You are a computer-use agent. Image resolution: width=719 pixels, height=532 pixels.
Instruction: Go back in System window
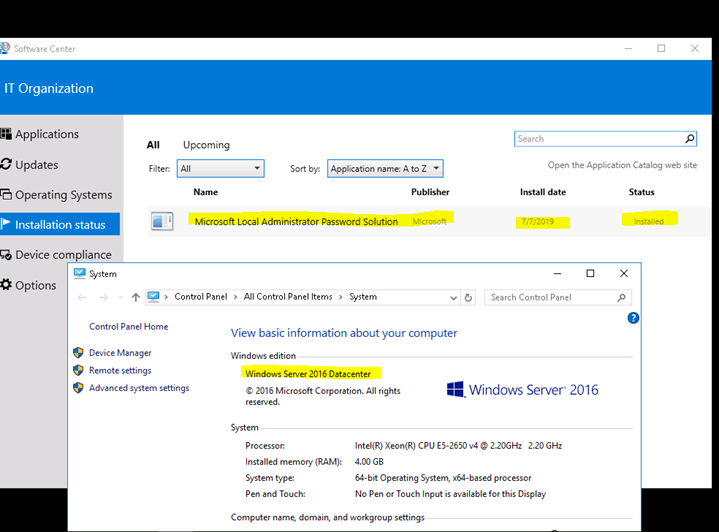coord(82,297)
